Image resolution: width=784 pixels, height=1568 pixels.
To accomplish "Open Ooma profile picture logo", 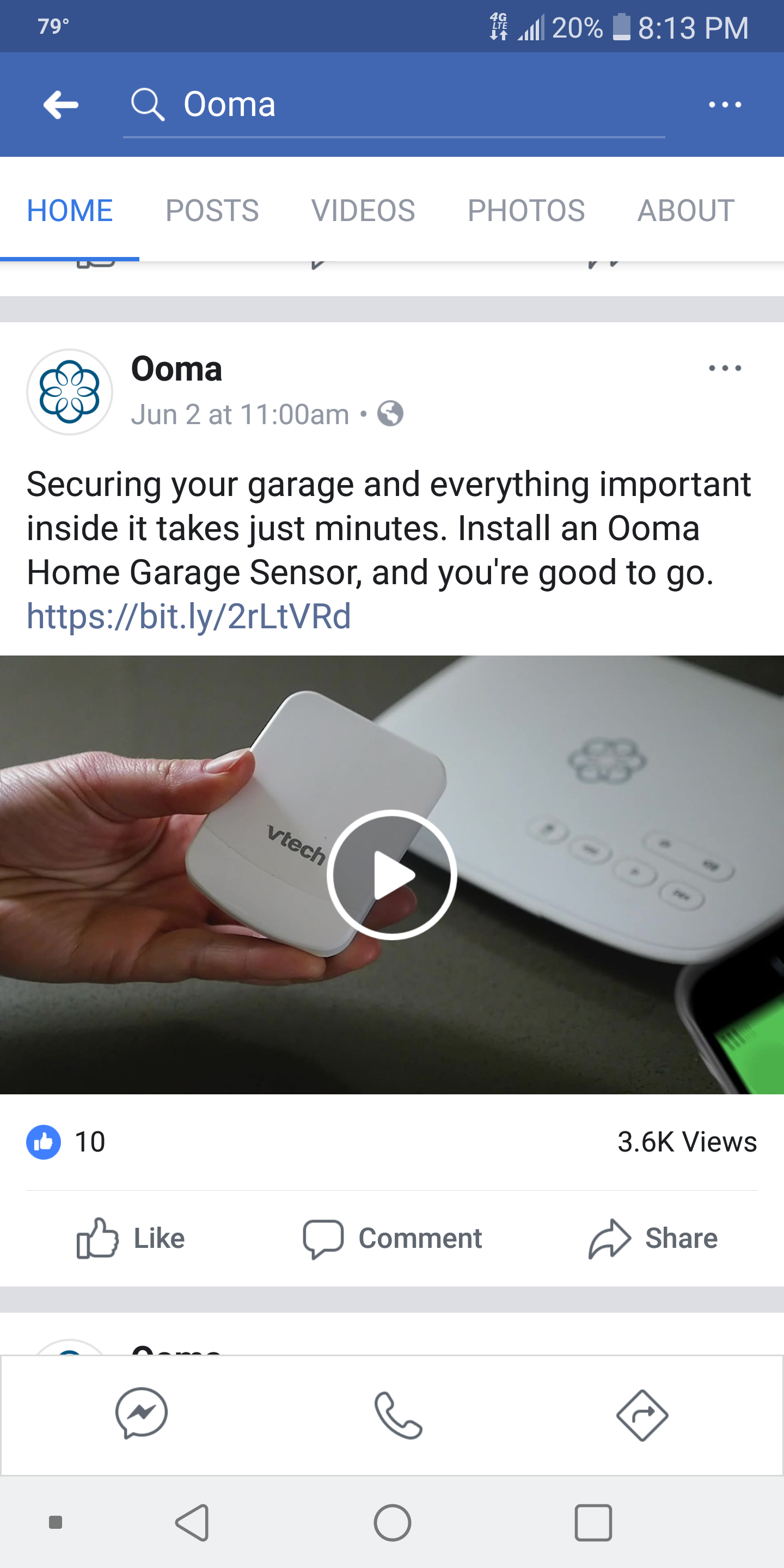I will point(69,392).
